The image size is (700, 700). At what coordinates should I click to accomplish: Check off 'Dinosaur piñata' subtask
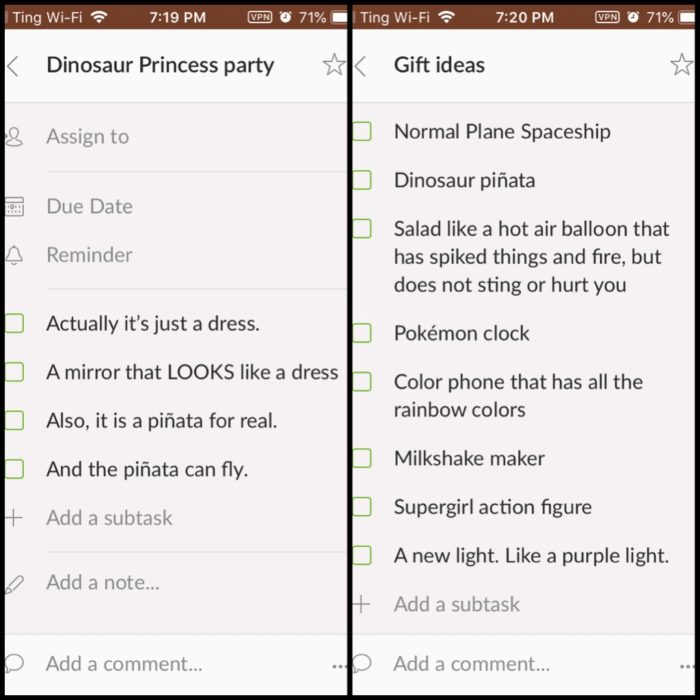click(x=362, y=180)
